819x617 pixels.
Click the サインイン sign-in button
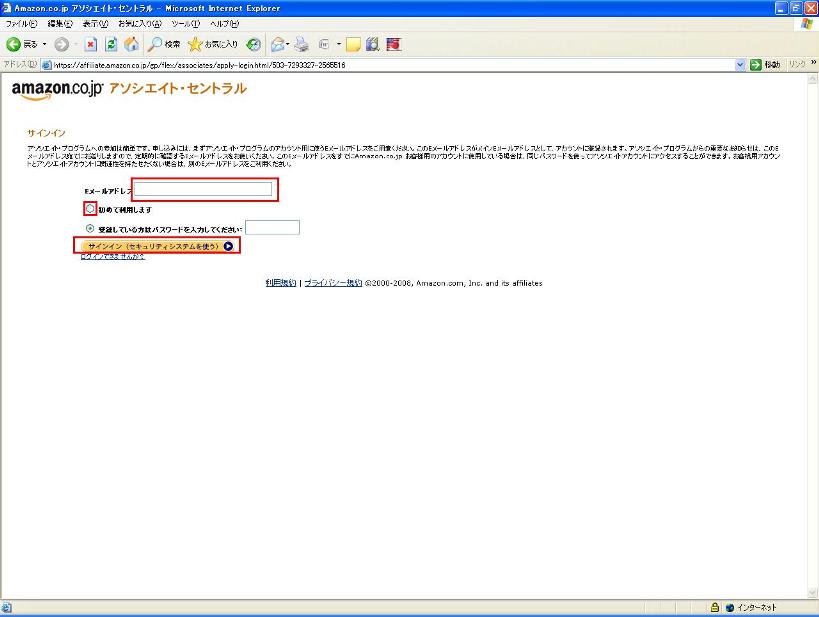click(x=157, y=246)
